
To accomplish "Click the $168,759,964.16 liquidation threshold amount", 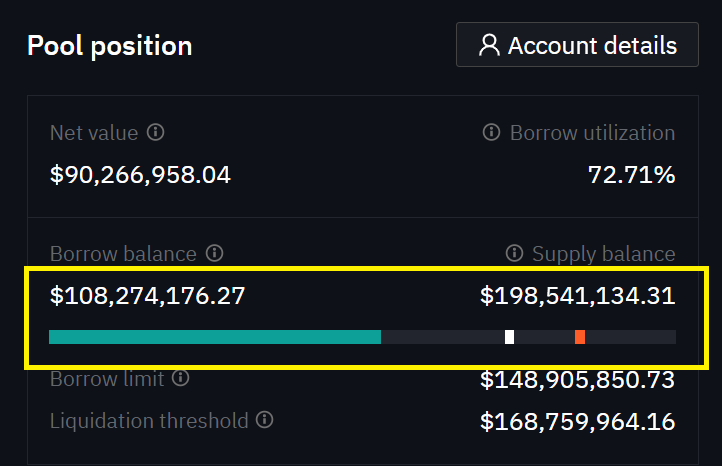I will (577, 422).
